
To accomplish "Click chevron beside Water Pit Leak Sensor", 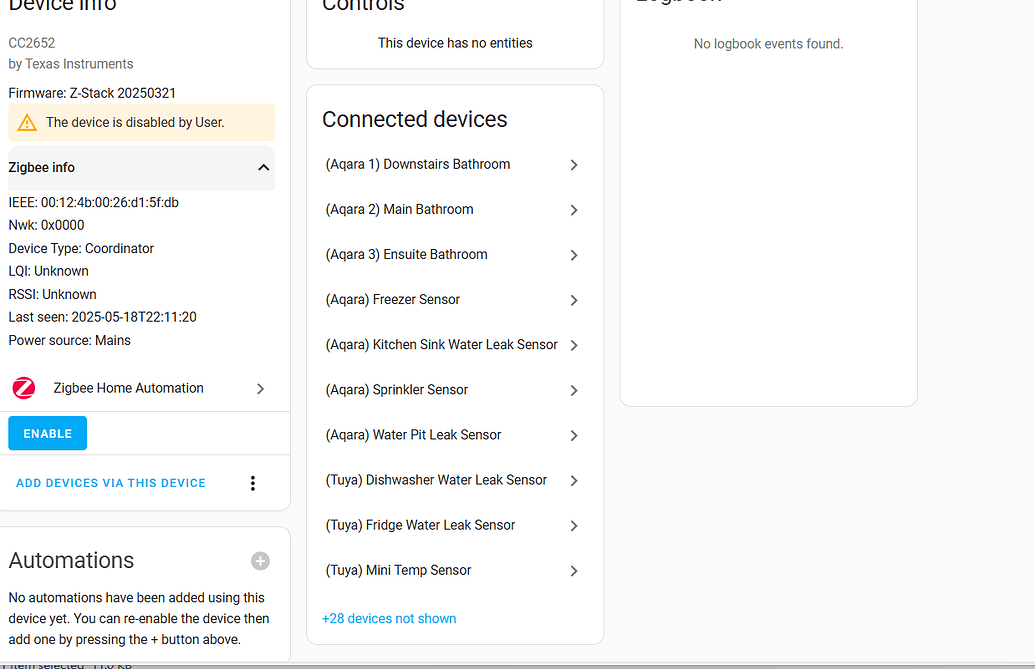I will click(x=574, y=435).
